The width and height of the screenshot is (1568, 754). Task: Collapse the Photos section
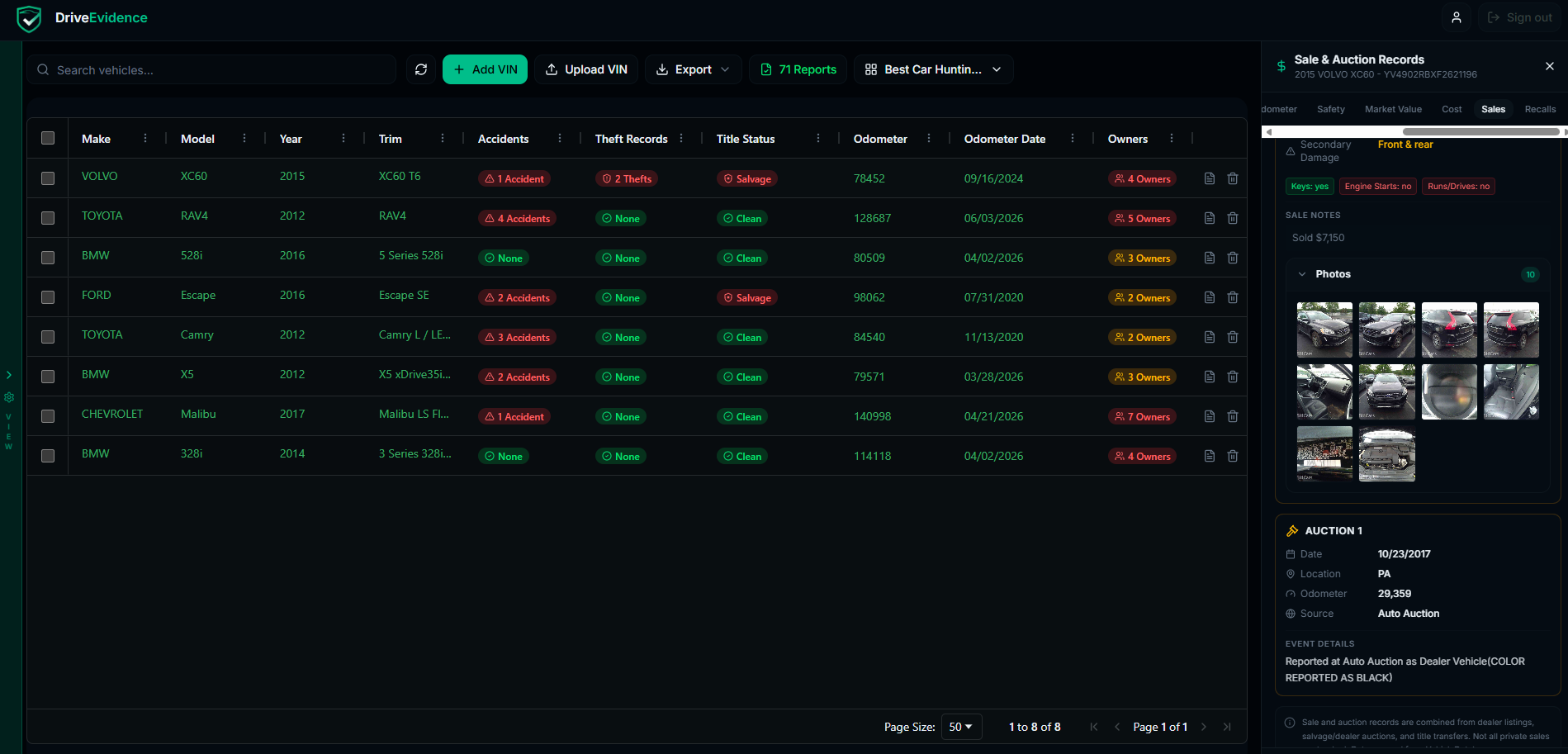pos(1302,274)
